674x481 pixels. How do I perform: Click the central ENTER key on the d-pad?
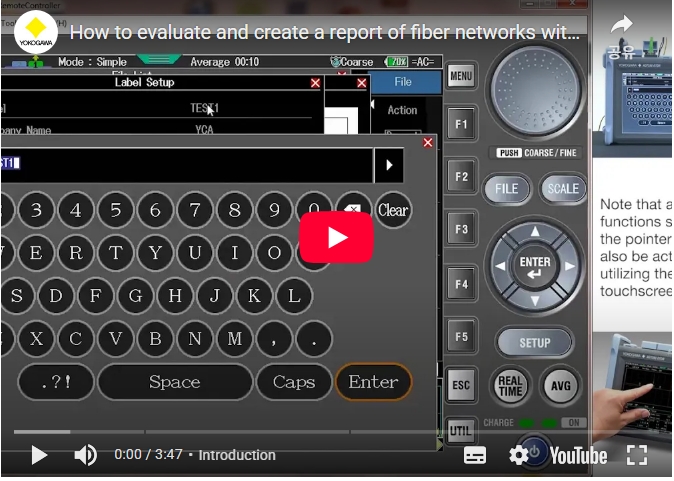(x=535, y=267)
